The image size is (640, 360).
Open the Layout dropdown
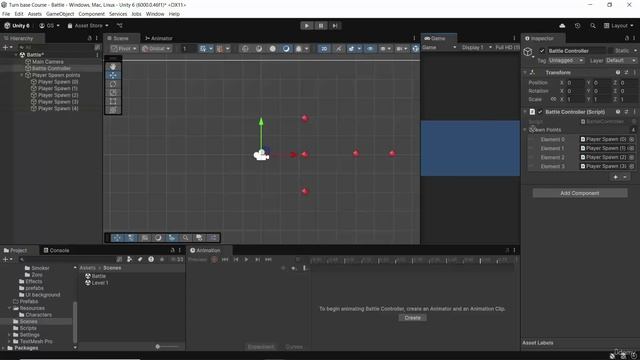tap(619, 26)
